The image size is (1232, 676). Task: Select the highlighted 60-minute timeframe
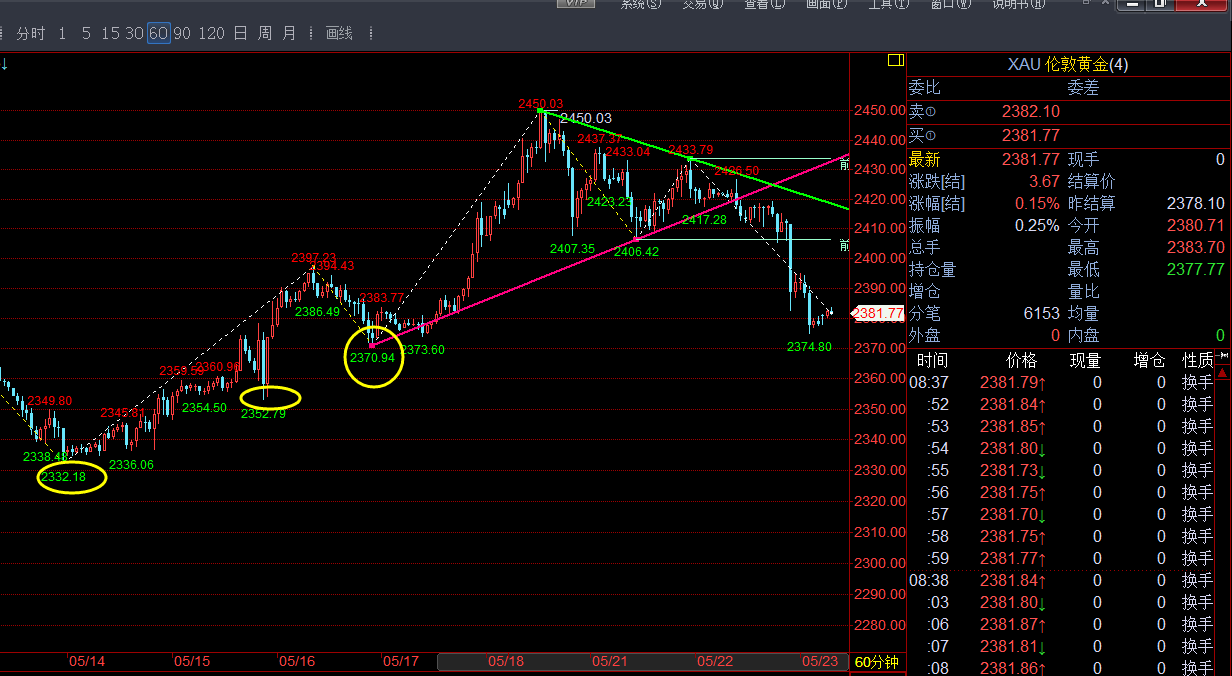click(158, 33)
